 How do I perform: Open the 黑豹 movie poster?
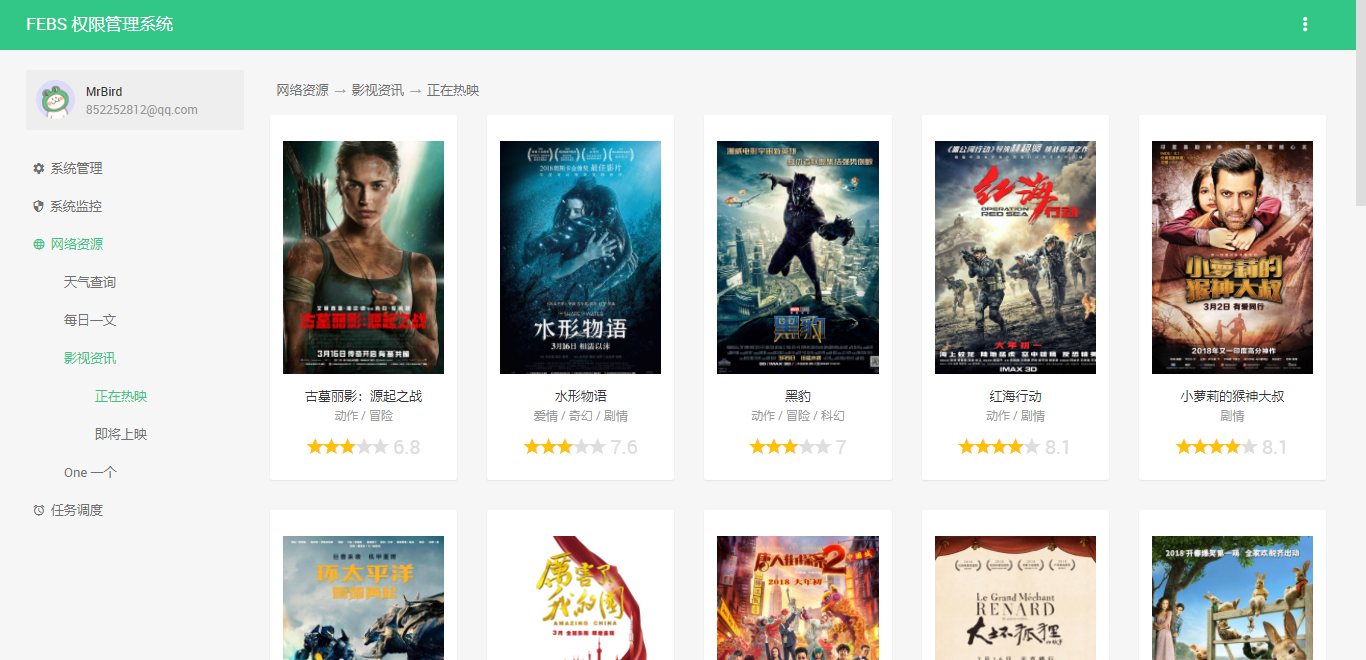pos(798,257)
